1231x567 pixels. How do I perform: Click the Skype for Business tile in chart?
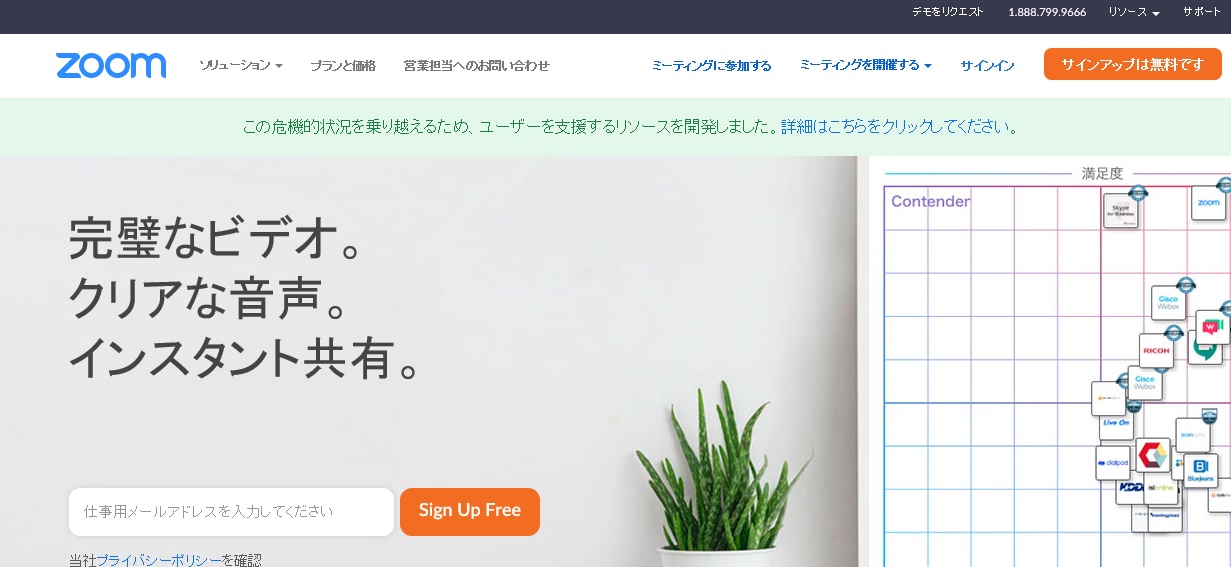(x=1121, y=210)
